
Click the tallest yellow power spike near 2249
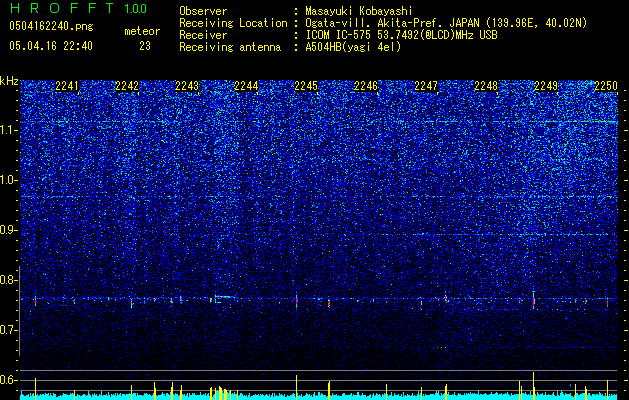tap(534, 386)
